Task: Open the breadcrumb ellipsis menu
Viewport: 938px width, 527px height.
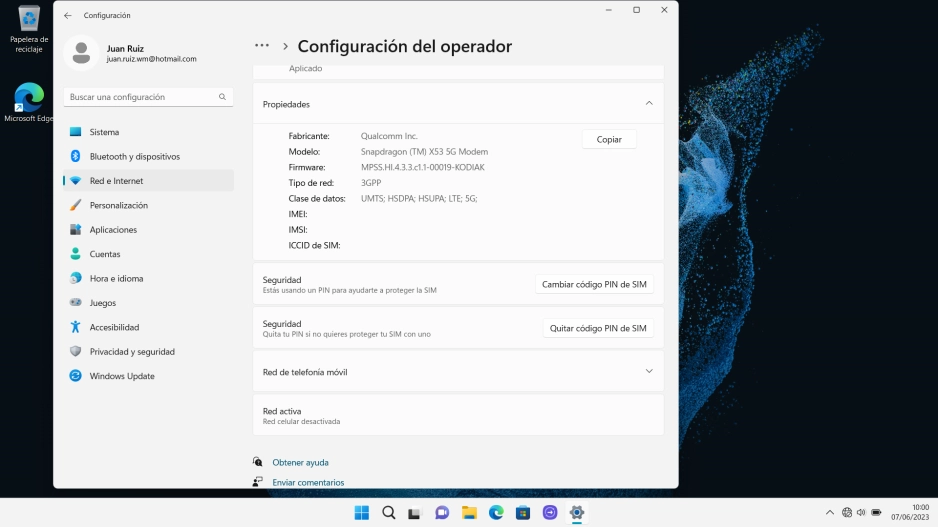Action: (x=262, y=46)
